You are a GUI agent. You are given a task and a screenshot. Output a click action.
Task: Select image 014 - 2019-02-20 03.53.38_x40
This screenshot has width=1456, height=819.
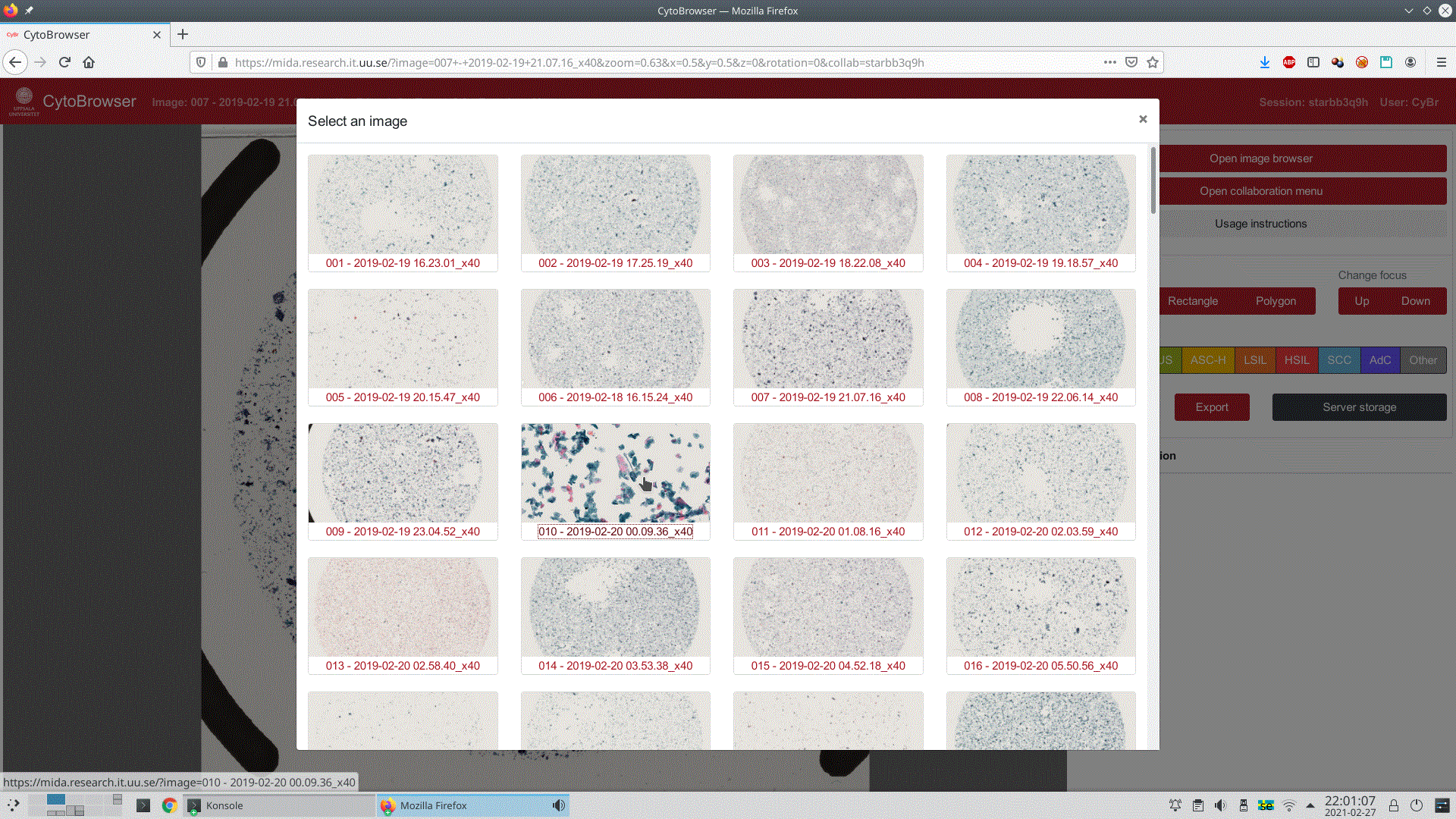616,616
